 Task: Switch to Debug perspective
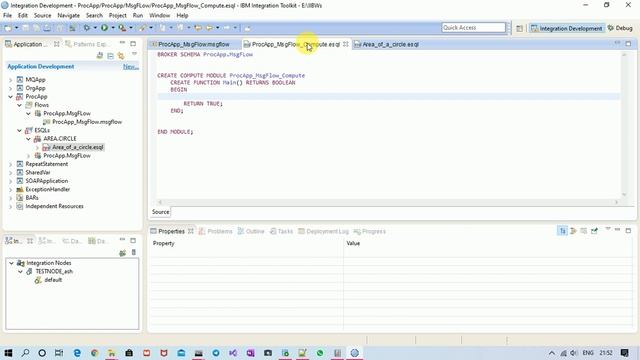(620, 28)
